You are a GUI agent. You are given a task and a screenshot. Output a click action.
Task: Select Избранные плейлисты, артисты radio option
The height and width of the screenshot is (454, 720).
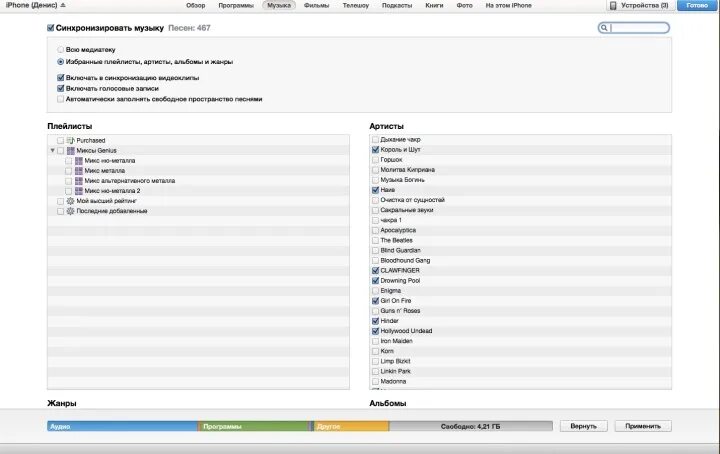coord(60,62)
